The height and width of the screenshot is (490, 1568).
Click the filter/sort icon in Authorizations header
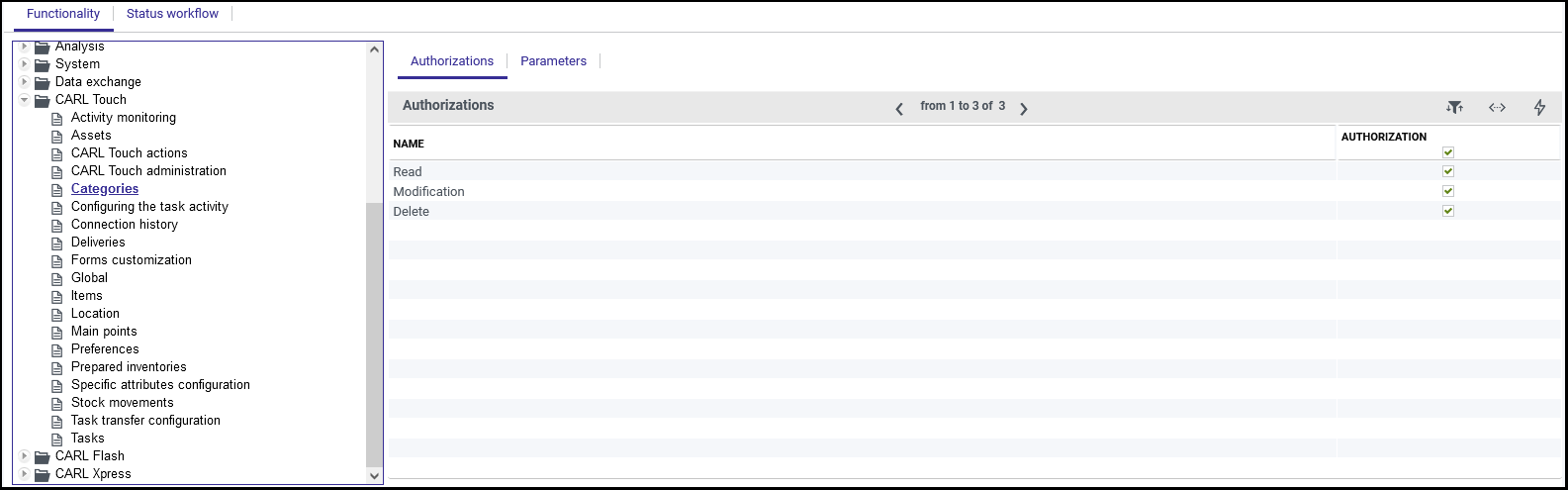(x=1454, y=107)
